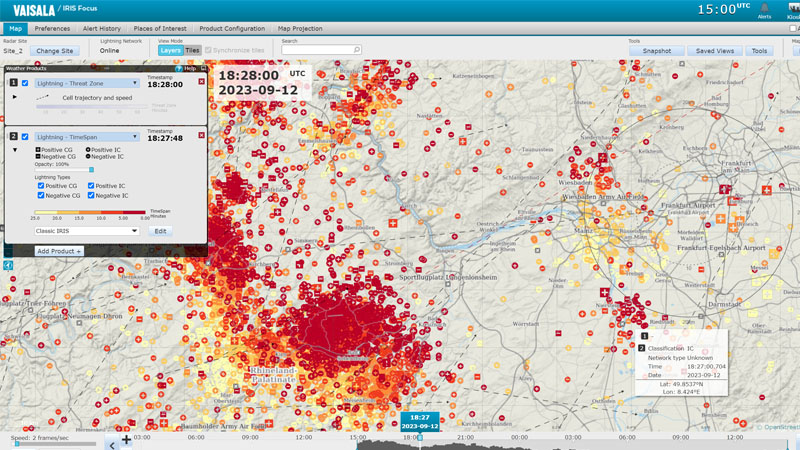Click the blue side-panel arrow icon on map
The height and width of the screenshot is (450, 800).
(8, 265)
